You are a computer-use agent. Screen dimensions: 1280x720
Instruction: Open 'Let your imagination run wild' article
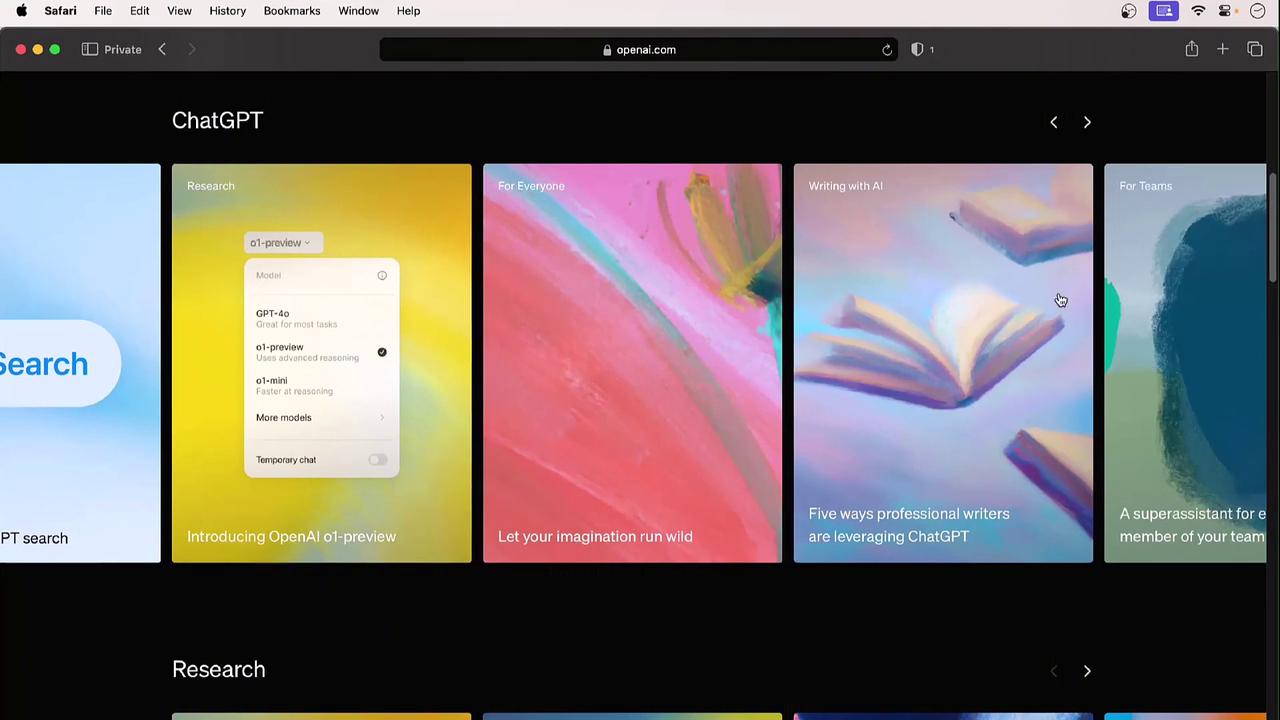point(632,363)
